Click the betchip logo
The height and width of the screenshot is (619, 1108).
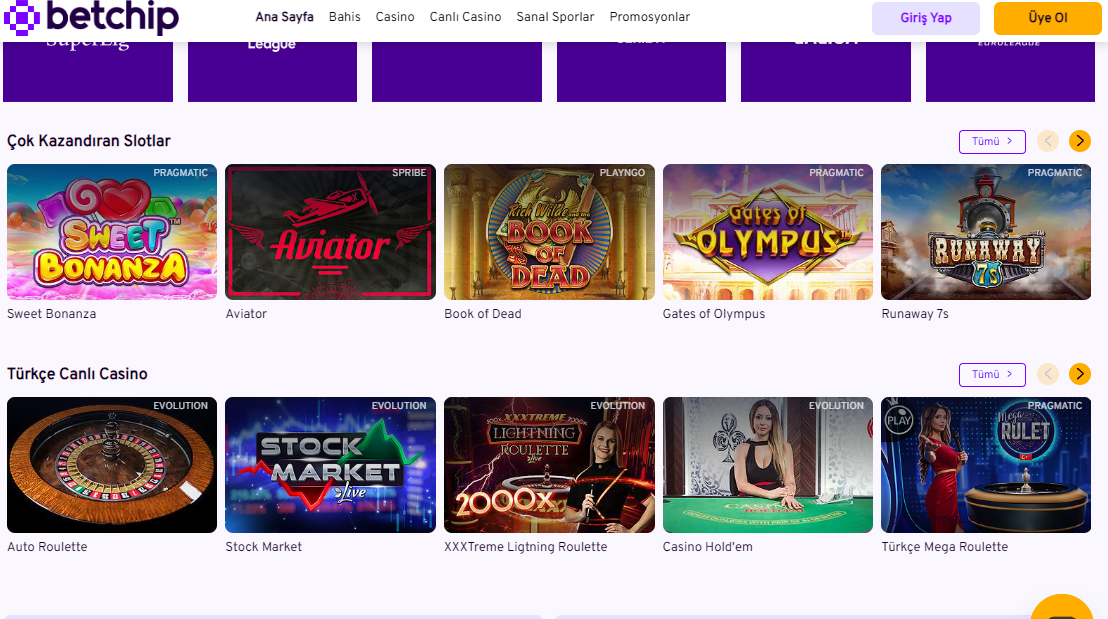coord(91,17)
